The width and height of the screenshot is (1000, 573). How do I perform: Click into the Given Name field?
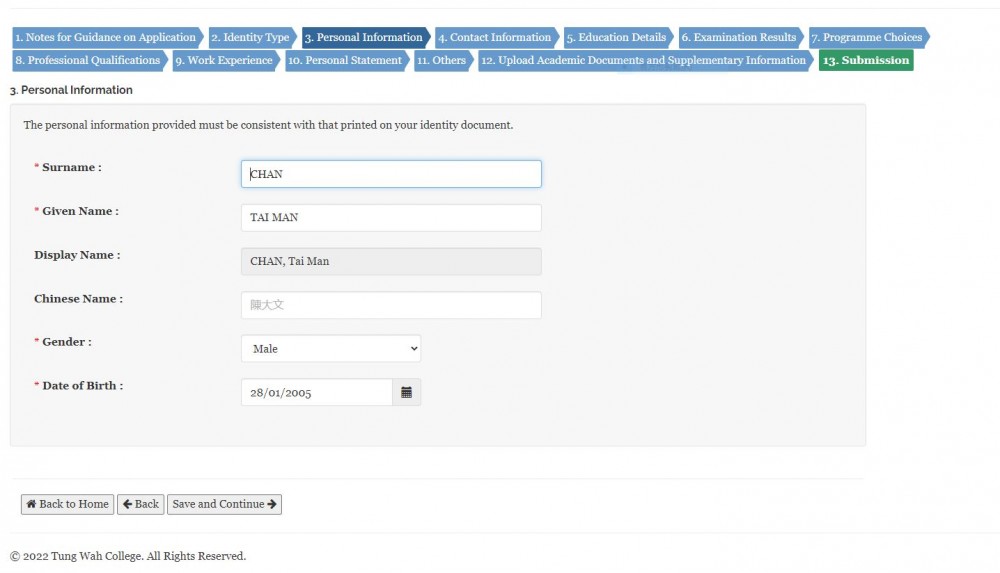391,218
